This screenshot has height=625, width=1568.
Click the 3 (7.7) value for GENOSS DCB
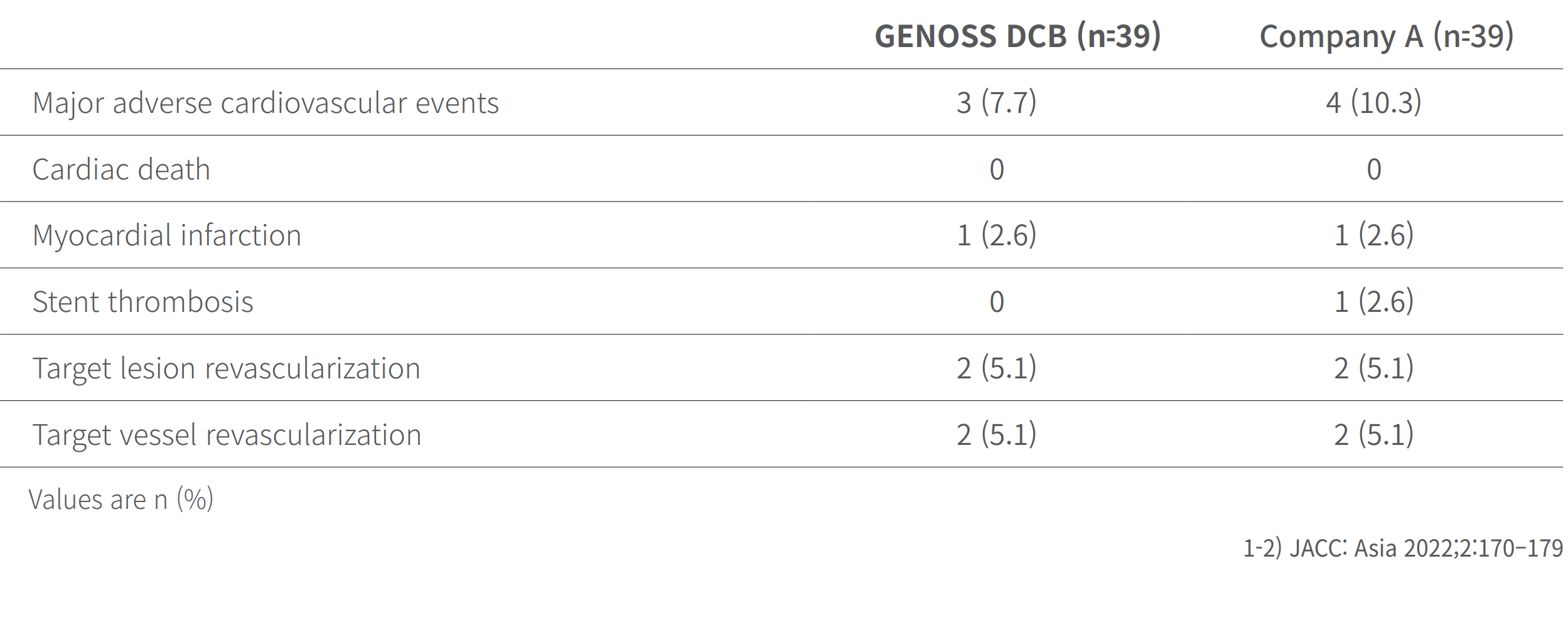click(996, 102)
